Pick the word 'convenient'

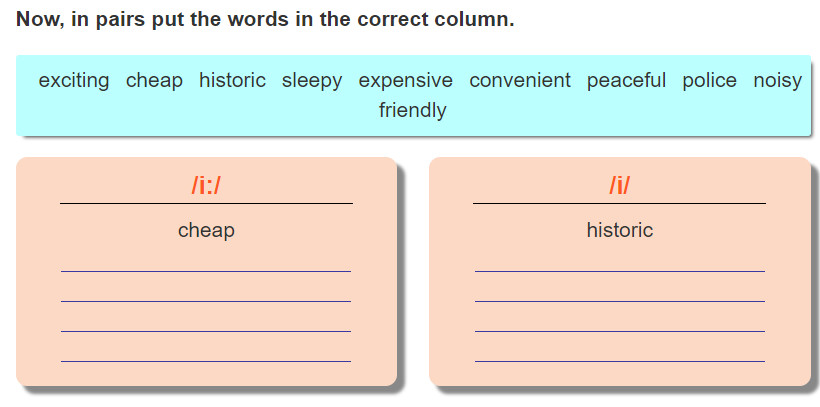[x=520, y=81]
